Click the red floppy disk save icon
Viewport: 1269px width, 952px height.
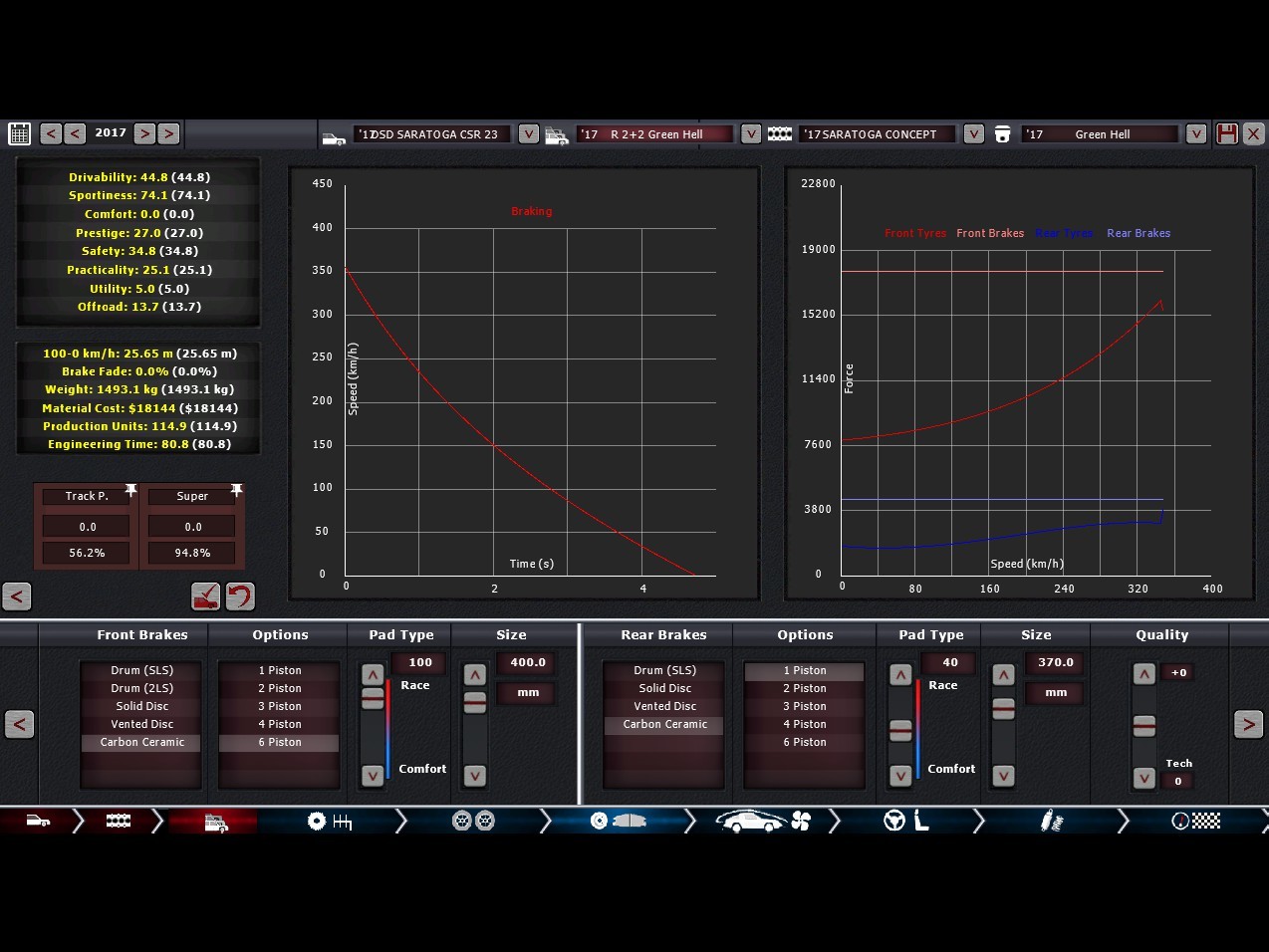pyautogui.click(x=1227, y=133)
